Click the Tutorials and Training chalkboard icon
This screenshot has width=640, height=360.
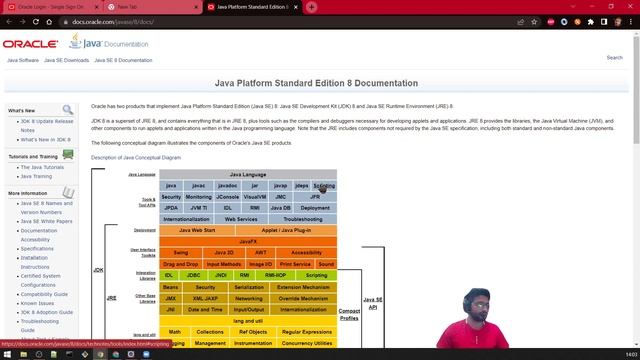(x=68, y=154)
